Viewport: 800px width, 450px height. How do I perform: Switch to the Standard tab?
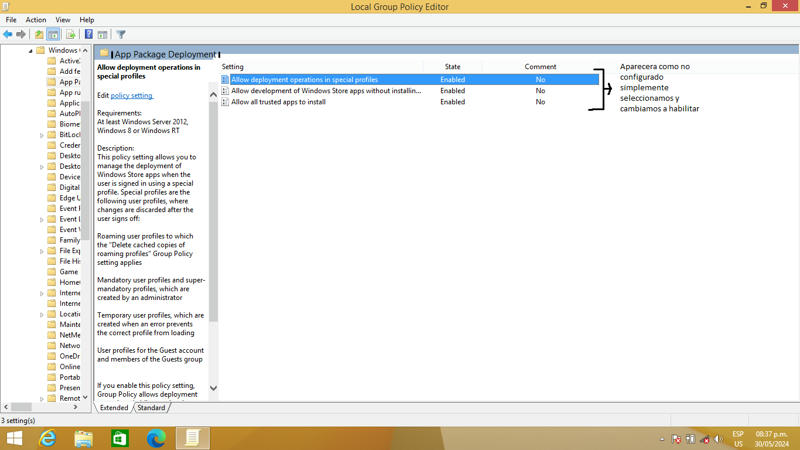[x=151, y=408]
